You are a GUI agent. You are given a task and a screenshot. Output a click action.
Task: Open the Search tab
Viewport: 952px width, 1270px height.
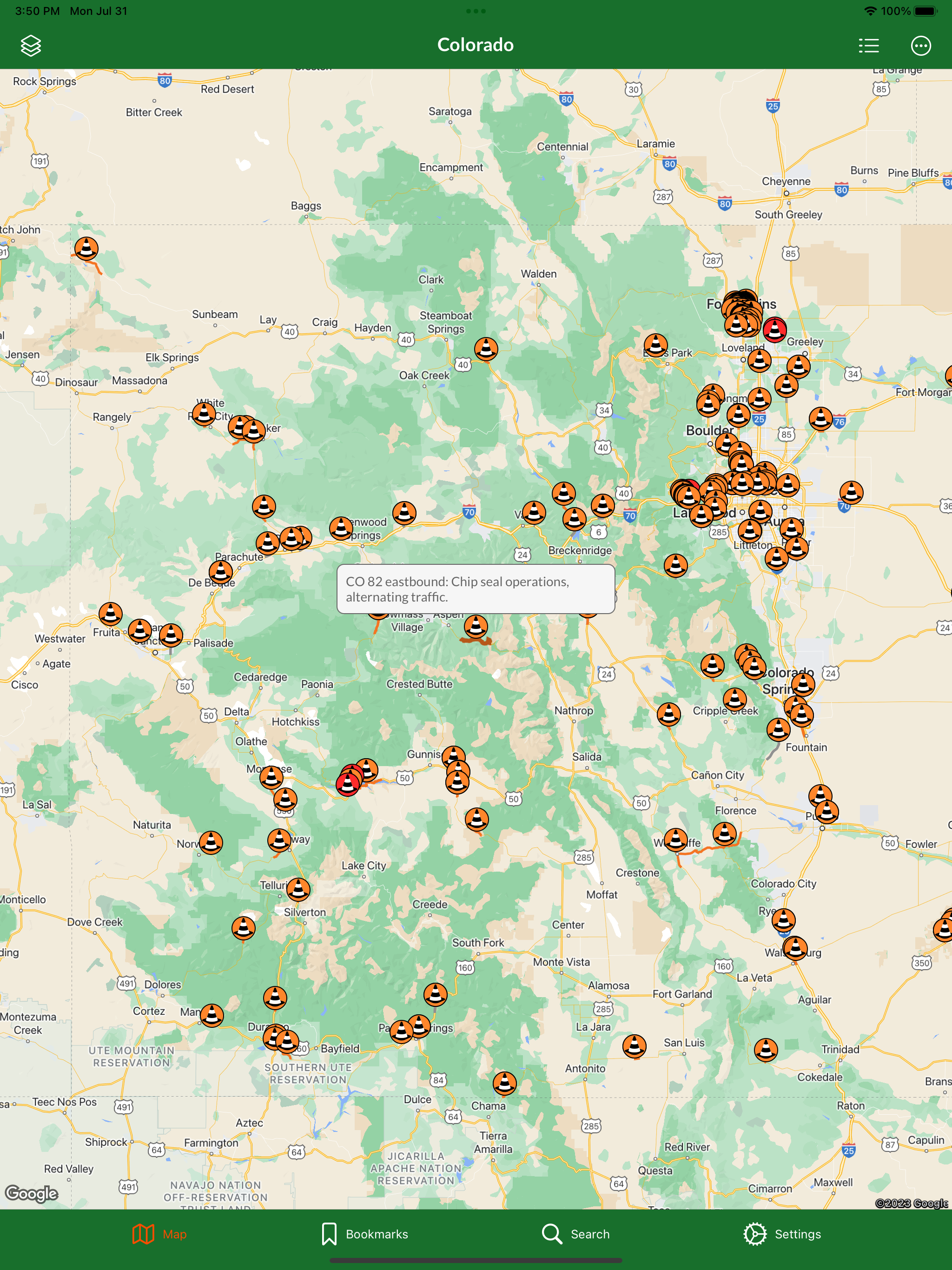coord(576,1234)
